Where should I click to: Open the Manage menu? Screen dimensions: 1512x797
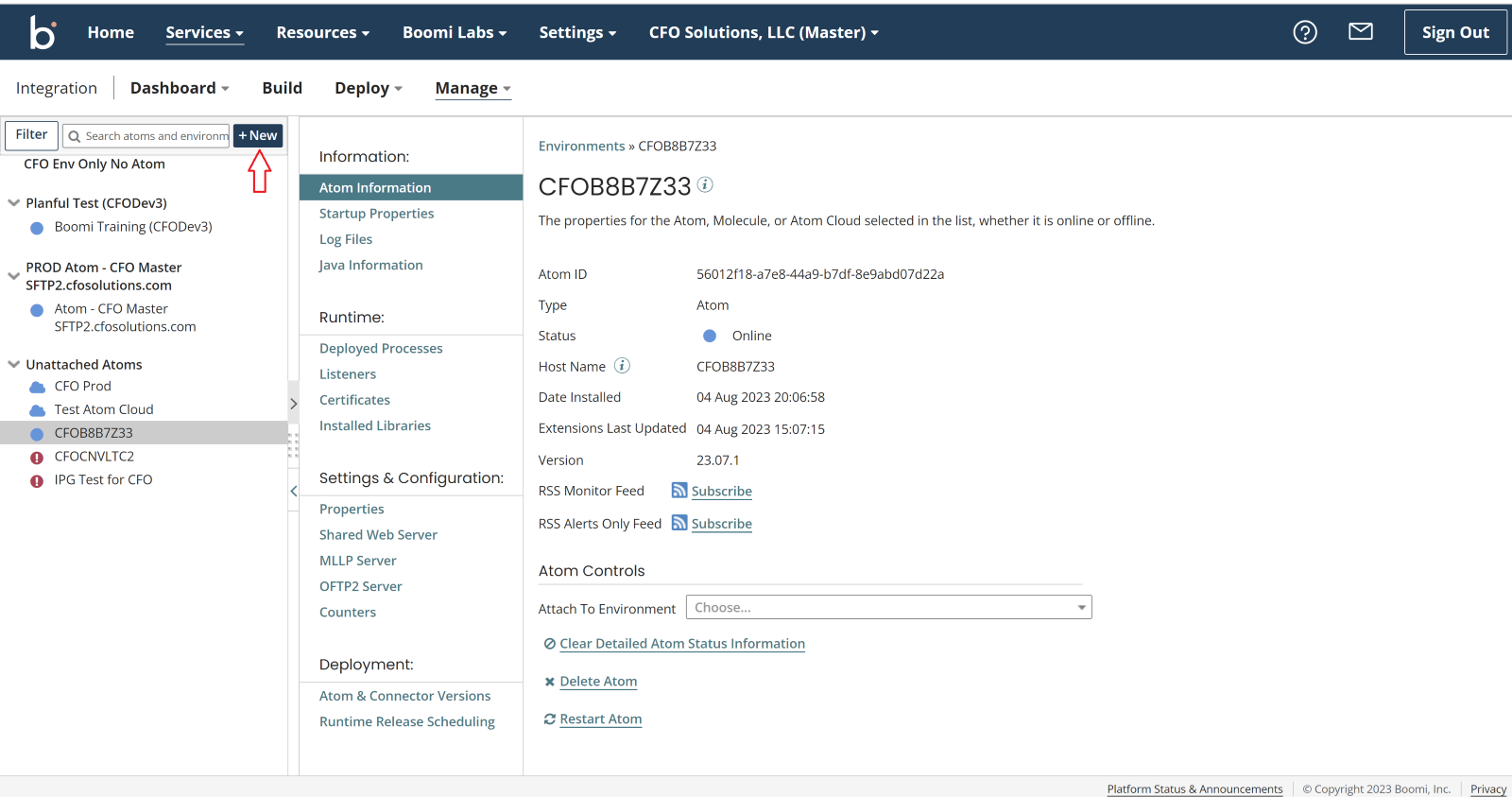tap(472, 88)
